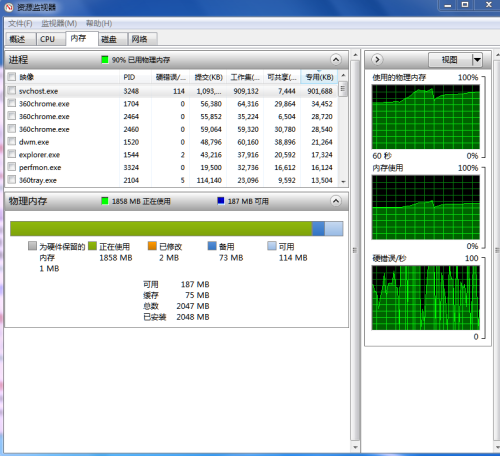The image size is (500, 456).
Task: Click the blue 187 MB available indicator
Action: (221, 201)
